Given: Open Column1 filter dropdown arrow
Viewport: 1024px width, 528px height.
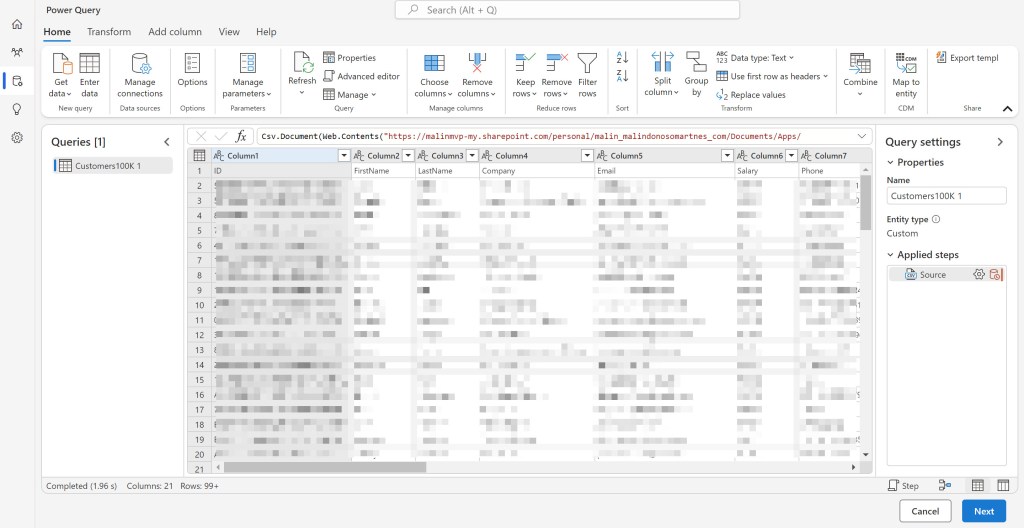Looking at the screenshot, I should tap(344, 156).
